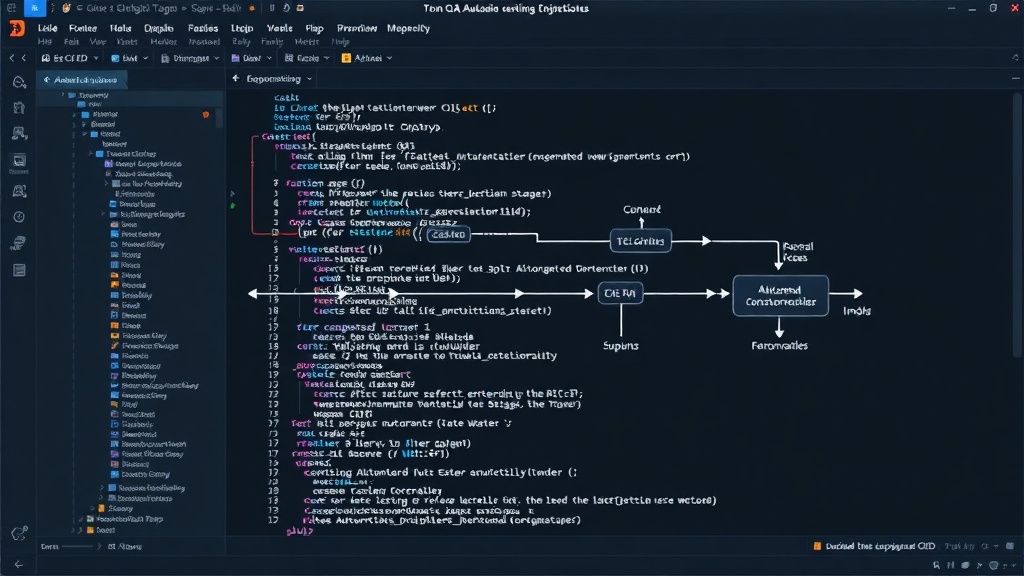Viewport: 1024px width, 576px height.
Task: Open the 'Evd' toolbar dropdown
Action: click(129, 58)
